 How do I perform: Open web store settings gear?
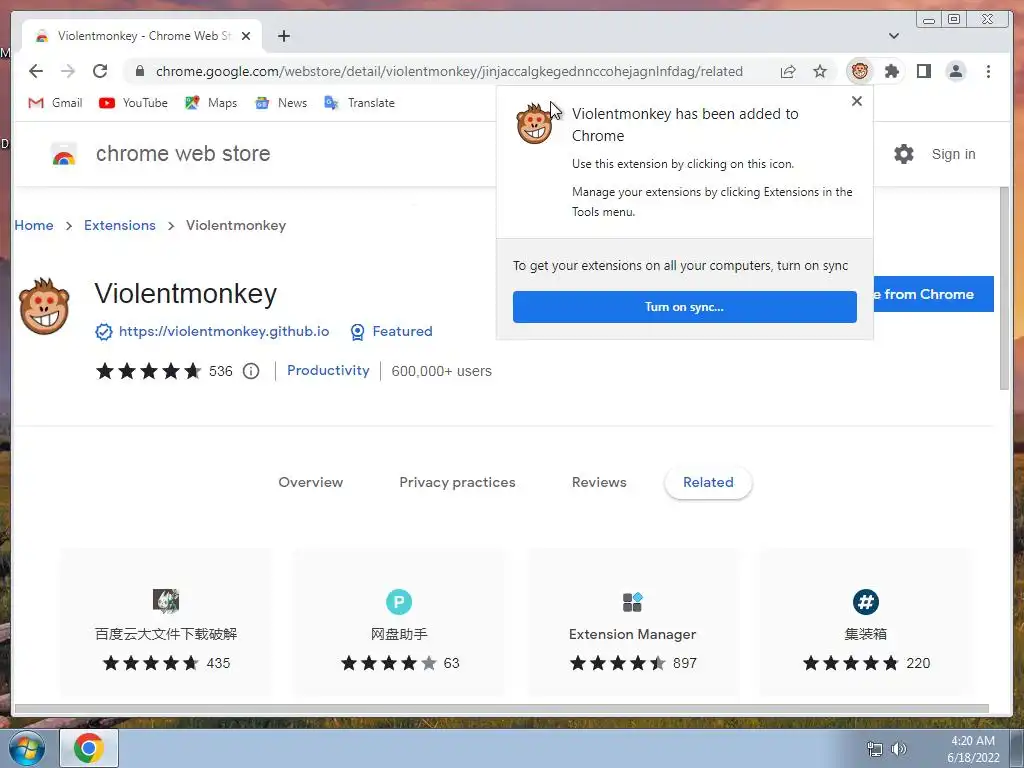click(x=904, y=154)
